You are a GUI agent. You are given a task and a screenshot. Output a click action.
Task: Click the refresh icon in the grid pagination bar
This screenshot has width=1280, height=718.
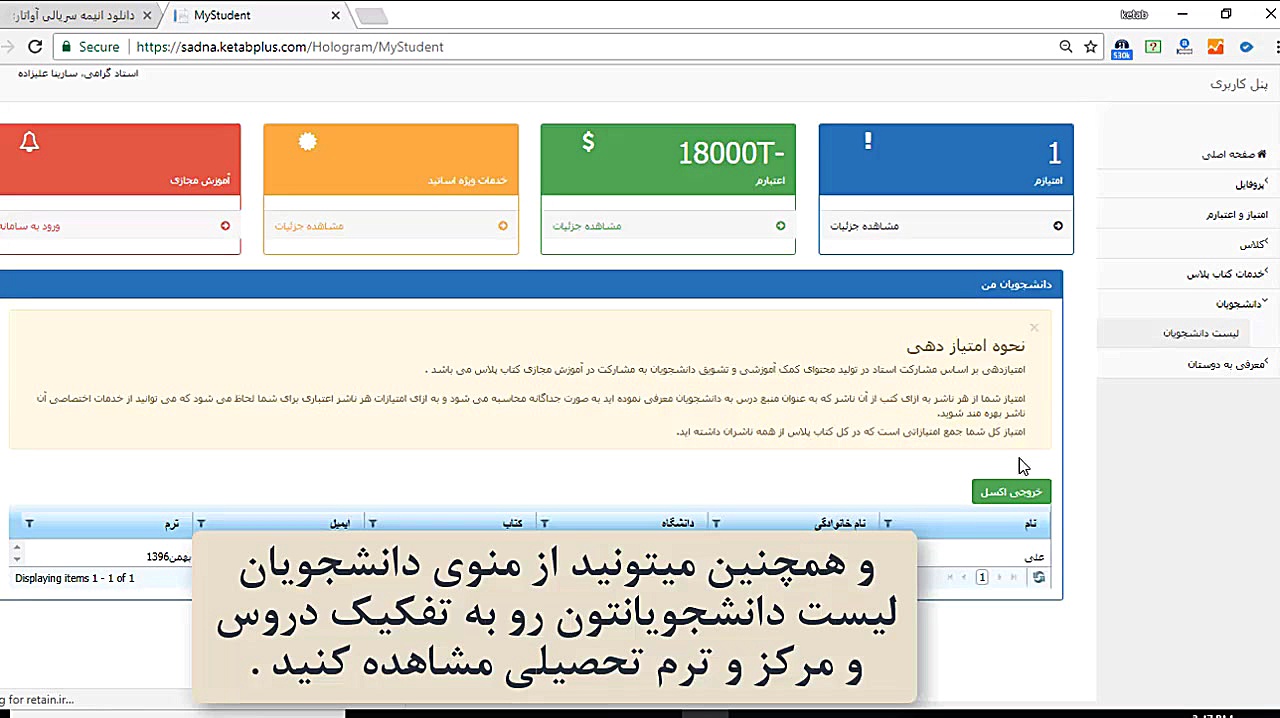[1038, 577]
